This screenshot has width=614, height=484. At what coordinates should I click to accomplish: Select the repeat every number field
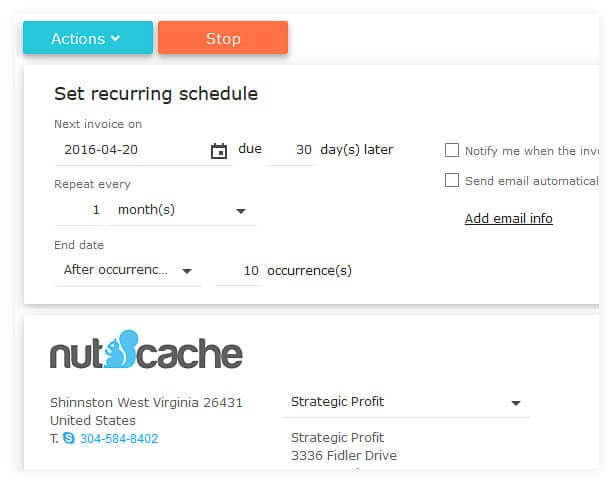pyautogui.click(x=79, y=210)
